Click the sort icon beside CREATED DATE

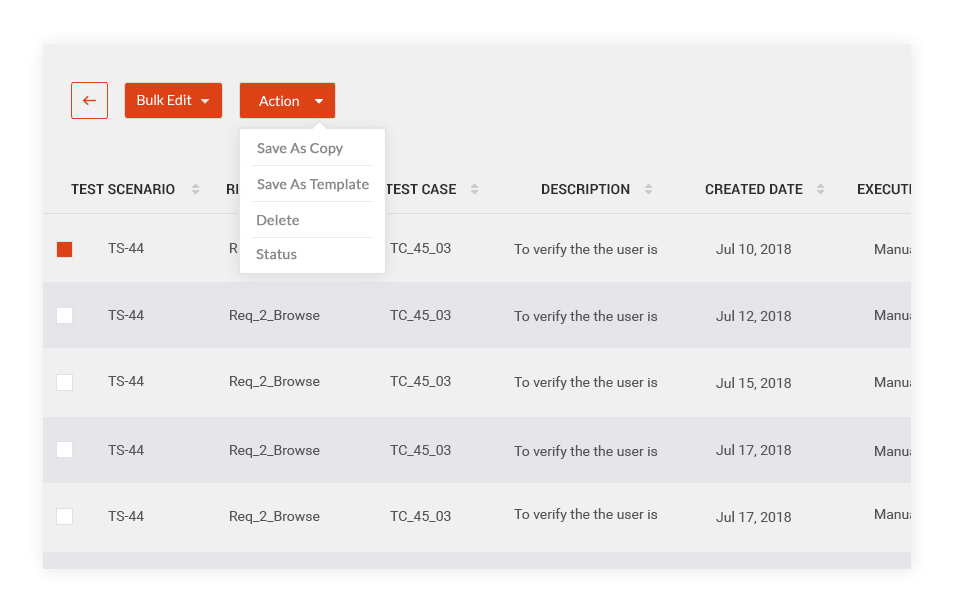[x=821, y=188]
